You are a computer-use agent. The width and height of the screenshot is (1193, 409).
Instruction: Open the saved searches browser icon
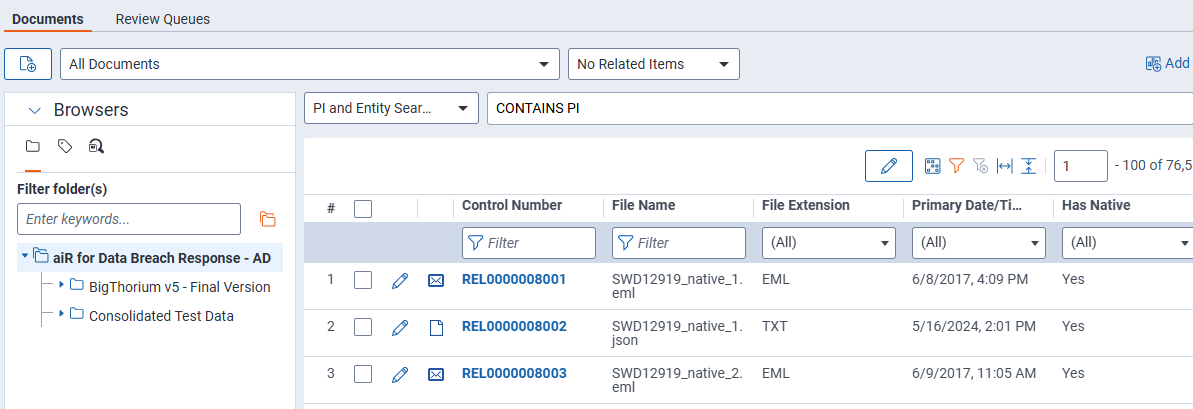click(x=97, y=146)
